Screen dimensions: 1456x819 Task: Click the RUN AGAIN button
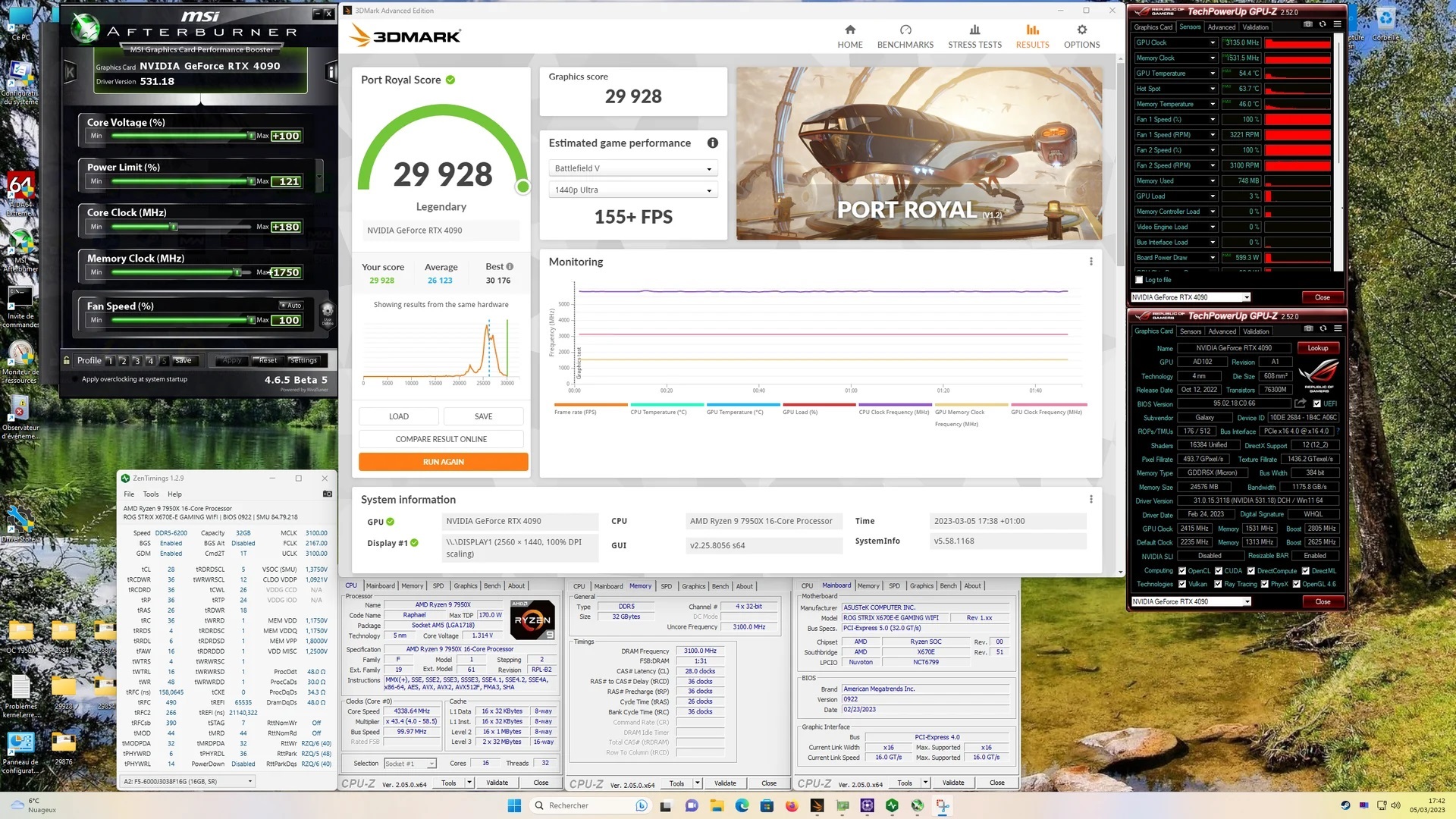pyautogui.click(x=443, y=462)
